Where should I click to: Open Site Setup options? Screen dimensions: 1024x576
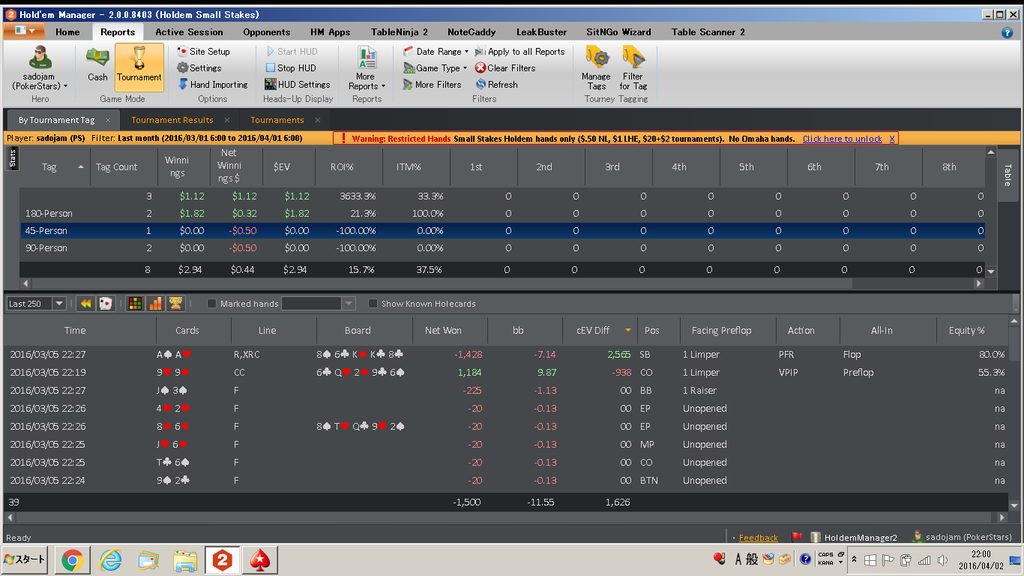(203, 51)
